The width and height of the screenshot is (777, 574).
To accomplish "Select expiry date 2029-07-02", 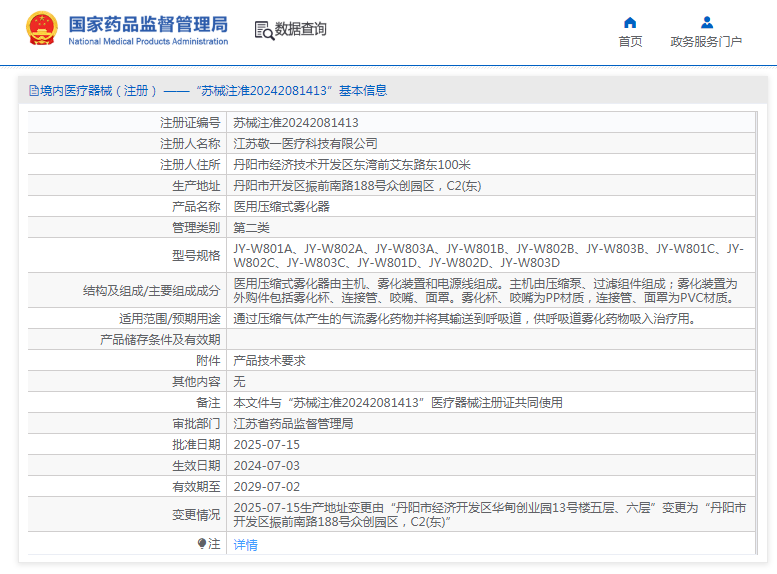I will [x=267, y=487].
